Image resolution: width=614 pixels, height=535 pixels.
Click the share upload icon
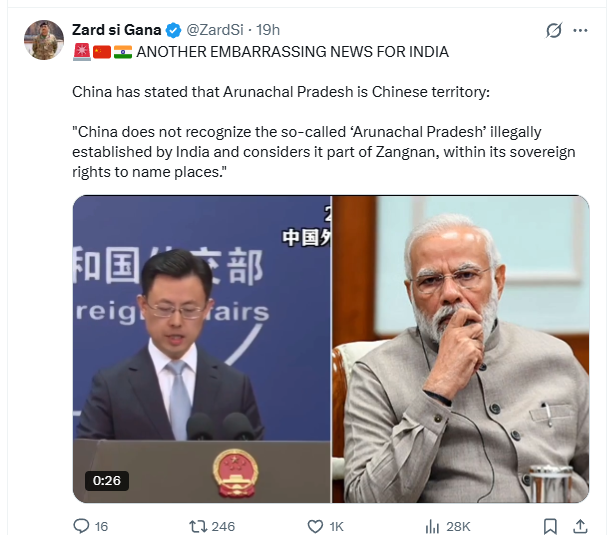[x=580, y=526]
